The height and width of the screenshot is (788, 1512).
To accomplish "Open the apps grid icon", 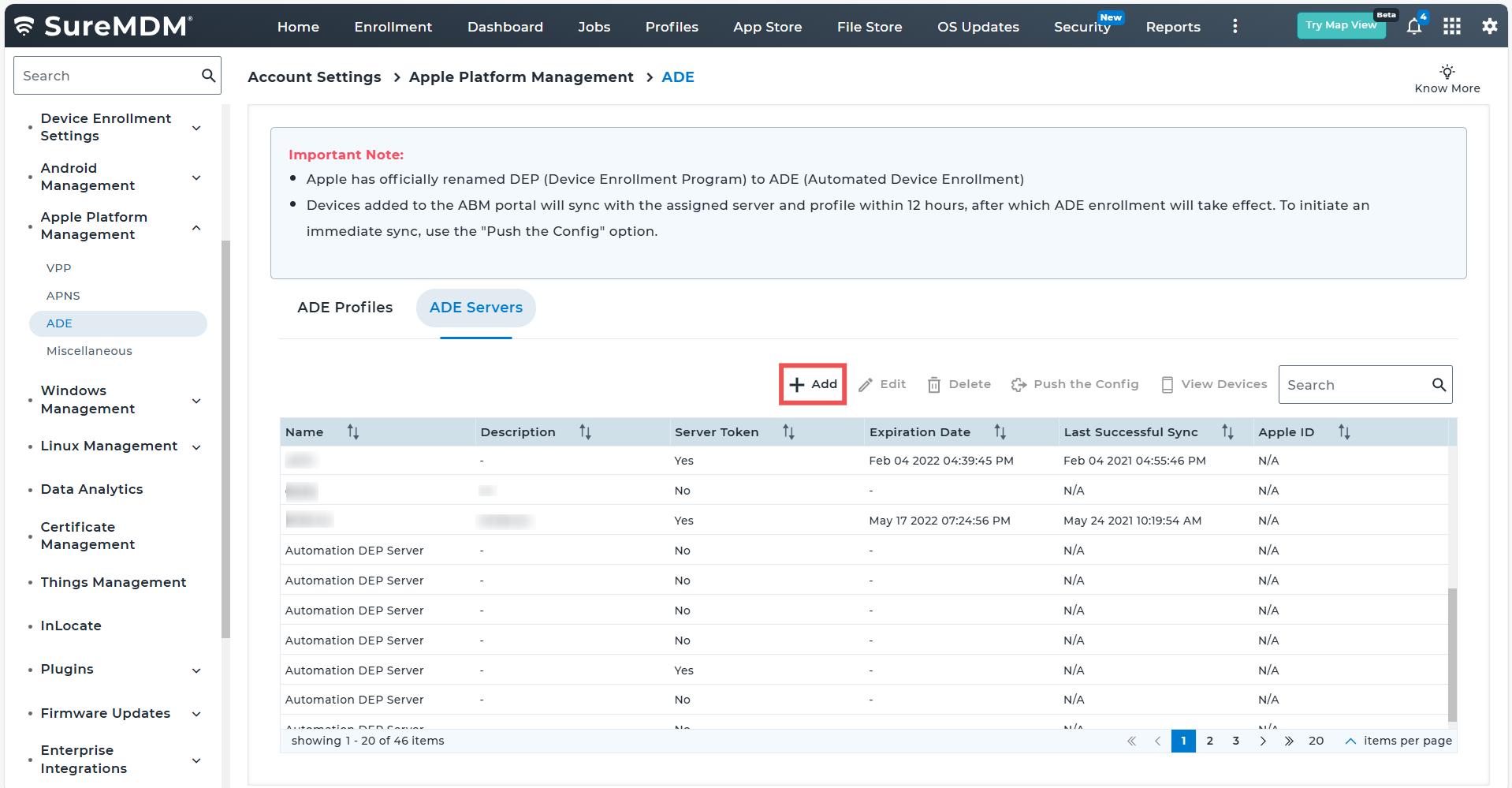I will (1452, 27).
